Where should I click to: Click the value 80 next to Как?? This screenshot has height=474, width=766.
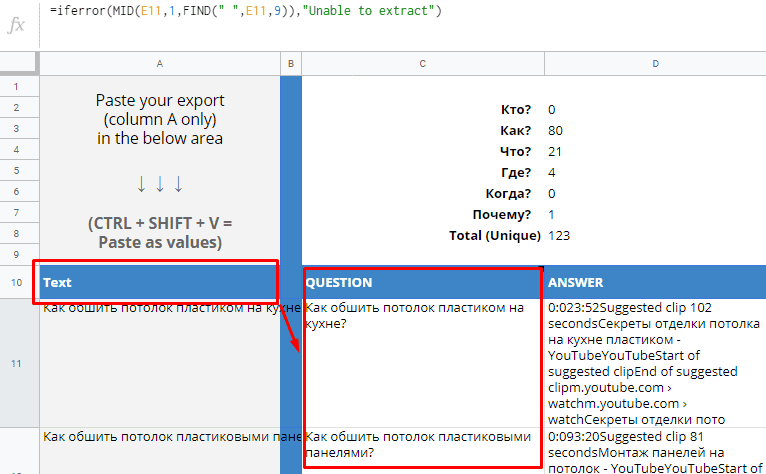click(x=555, y=130)
